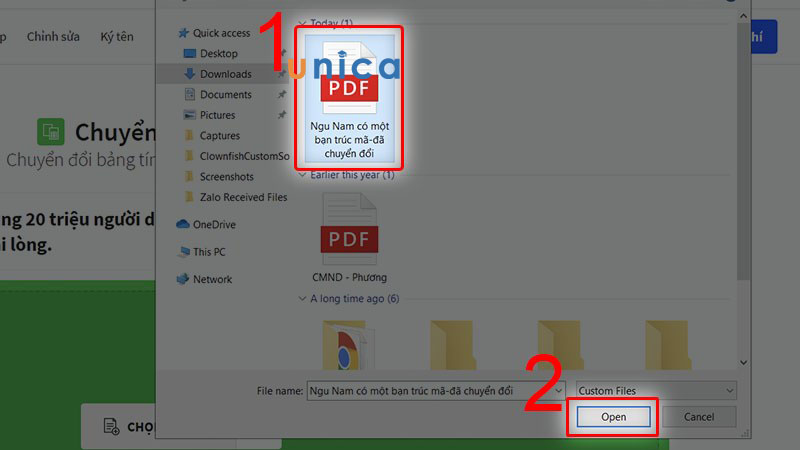
Task: Open Documents in the navigation pane
Action: coord(226,94)
